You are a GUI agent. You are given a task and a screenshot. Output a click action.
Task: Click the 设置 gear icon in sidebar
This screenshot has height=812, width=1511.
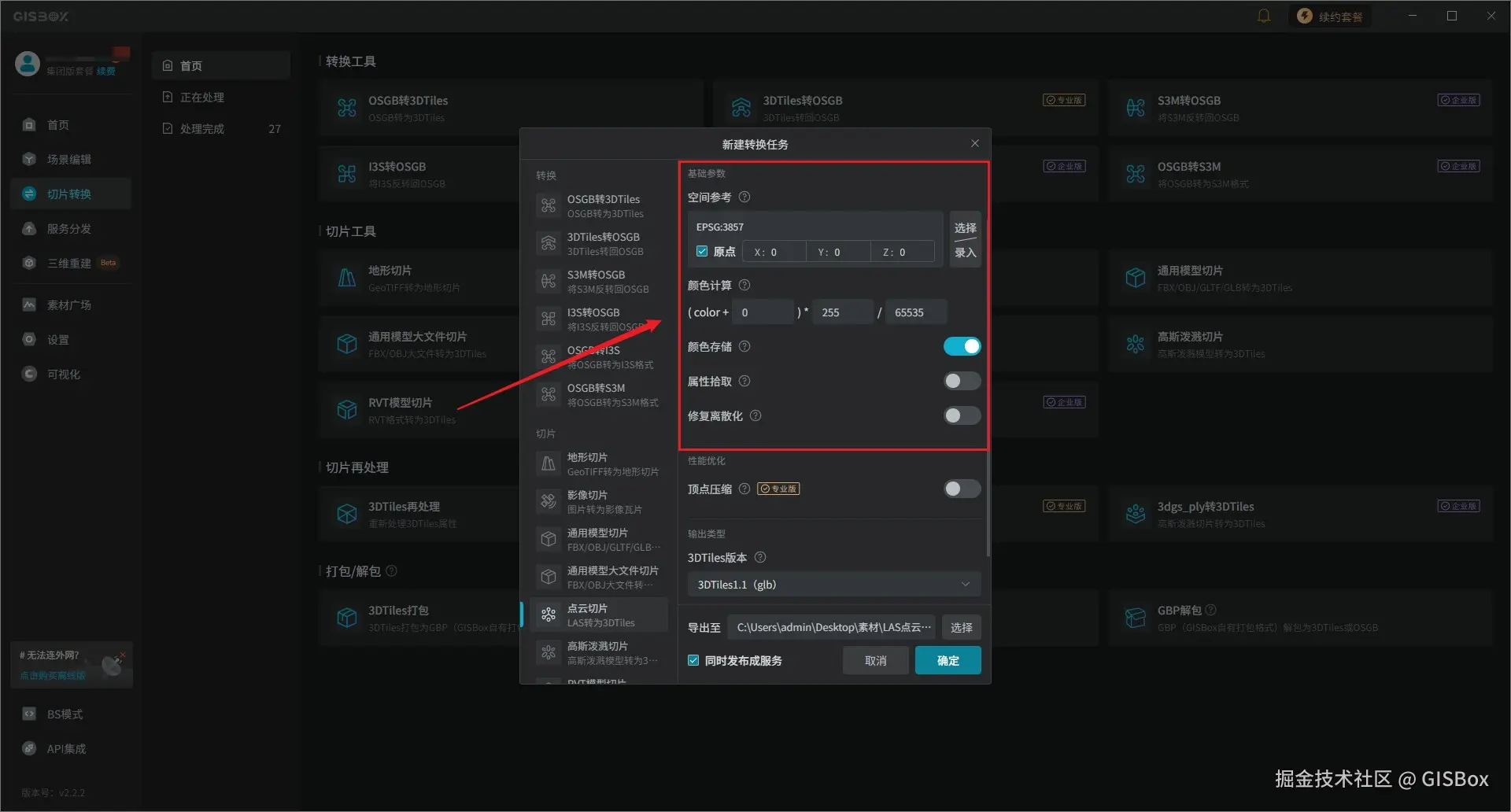[29, 339]
